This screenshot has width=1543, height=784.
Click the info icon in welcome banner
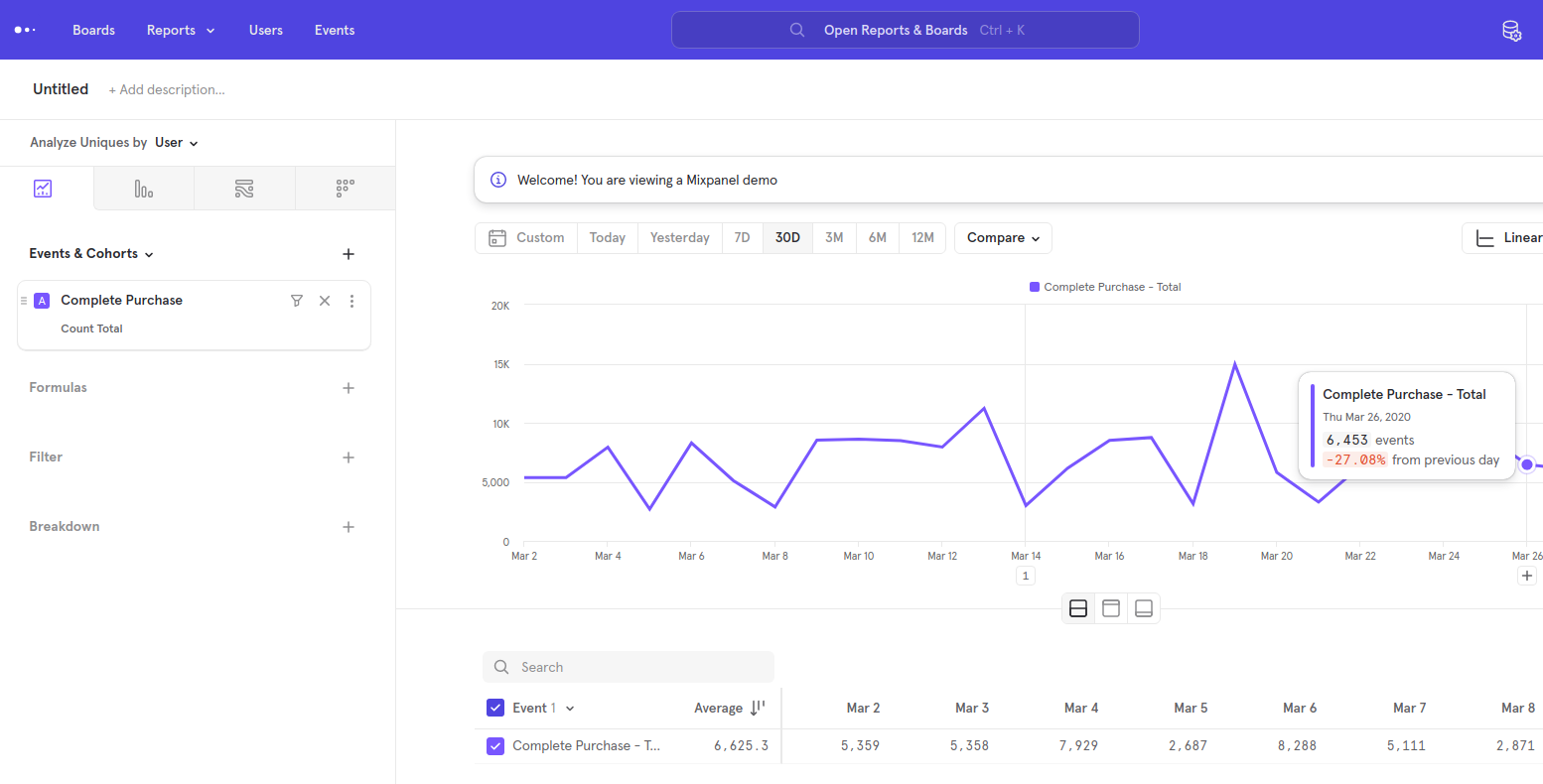click(498, 180)
